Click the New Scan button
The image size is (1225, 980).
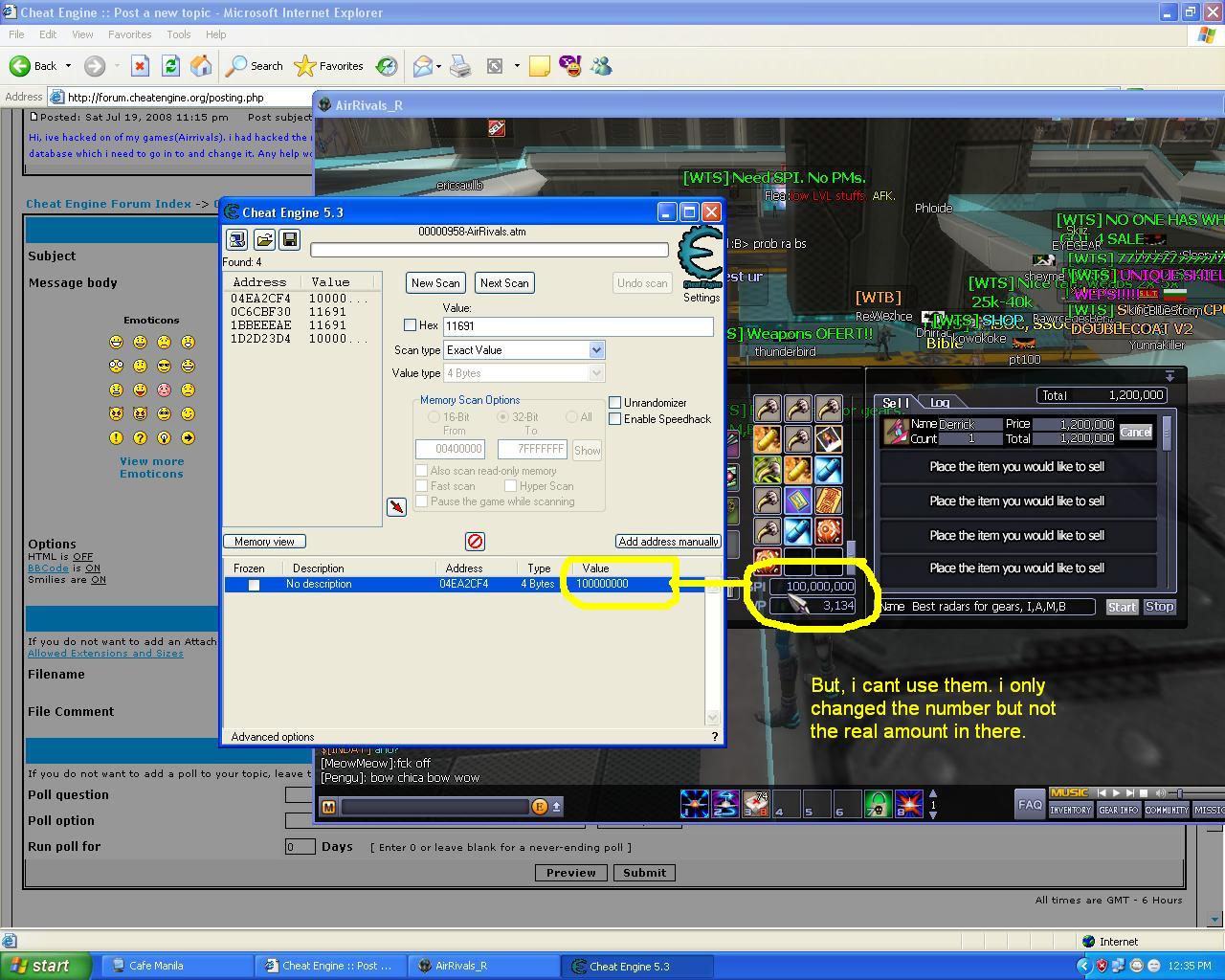pyautogui.click(x=435, y=283)
